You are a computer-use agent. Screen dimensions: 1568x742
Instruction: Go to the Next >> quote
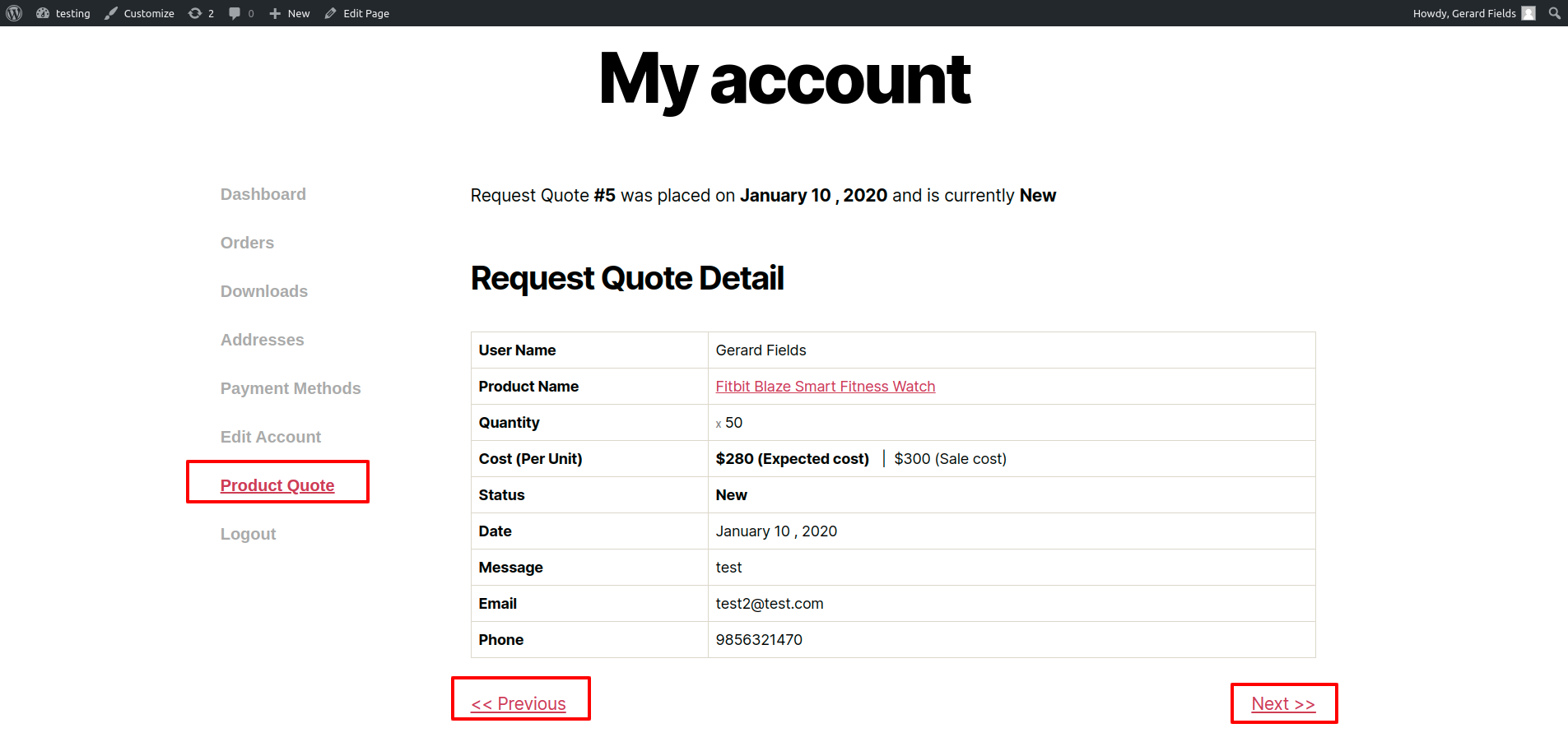tap(1283, 704)
